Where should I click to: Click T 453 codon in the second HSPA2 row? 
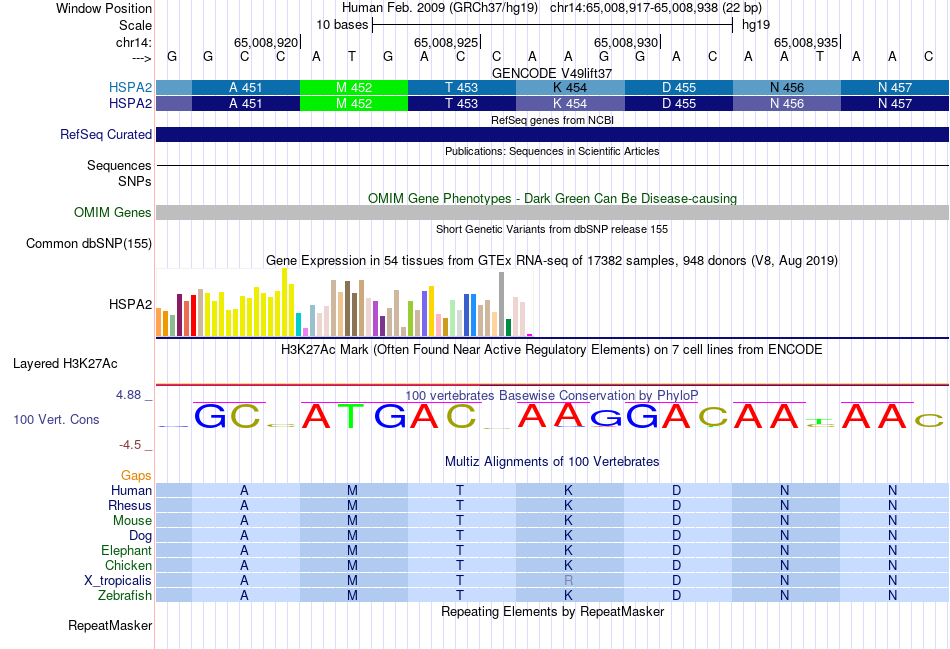(462, 104)
